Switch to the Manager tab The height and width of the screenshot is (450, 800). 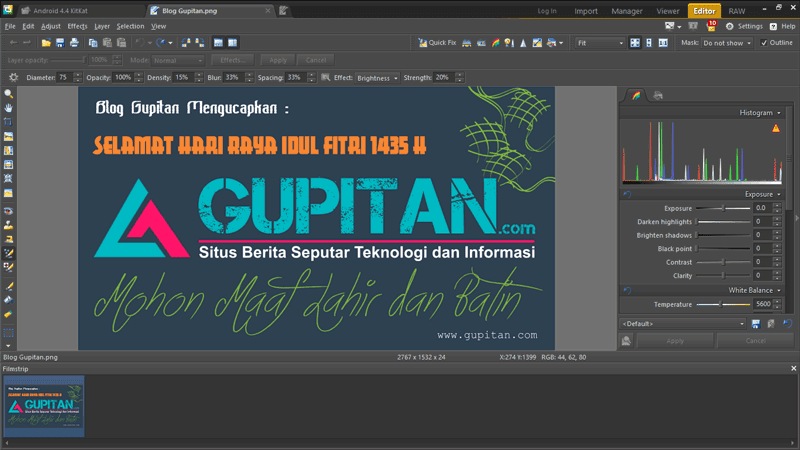627,11
